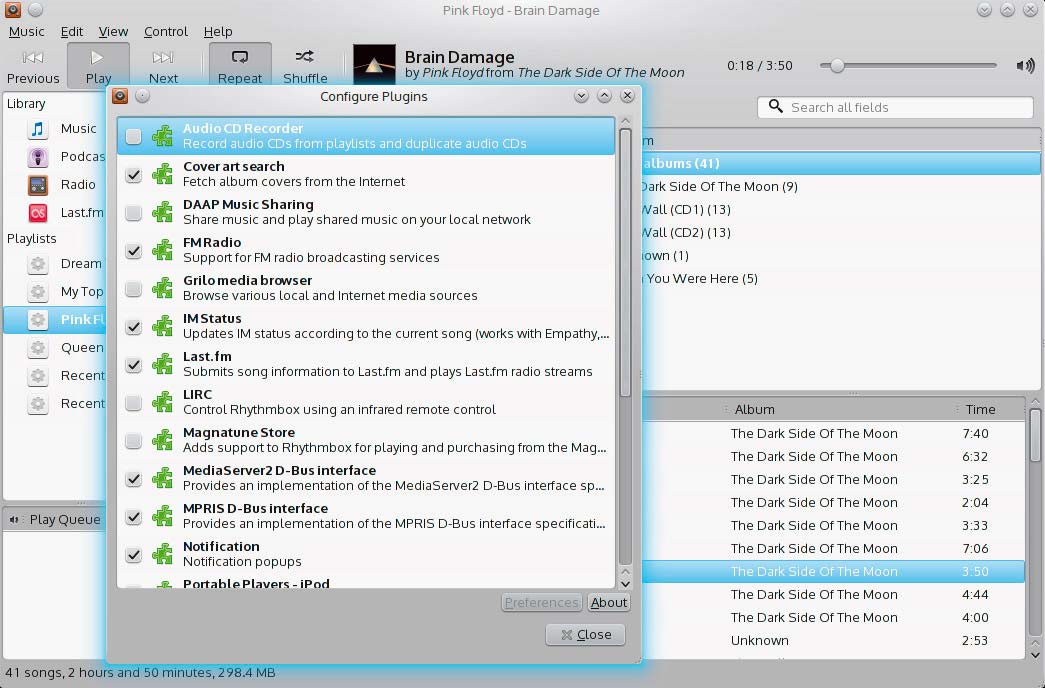Select the 'Wall (CD1) (13)' album row
This screenshot has height=688, width=1045.
(x=840, y=209)
